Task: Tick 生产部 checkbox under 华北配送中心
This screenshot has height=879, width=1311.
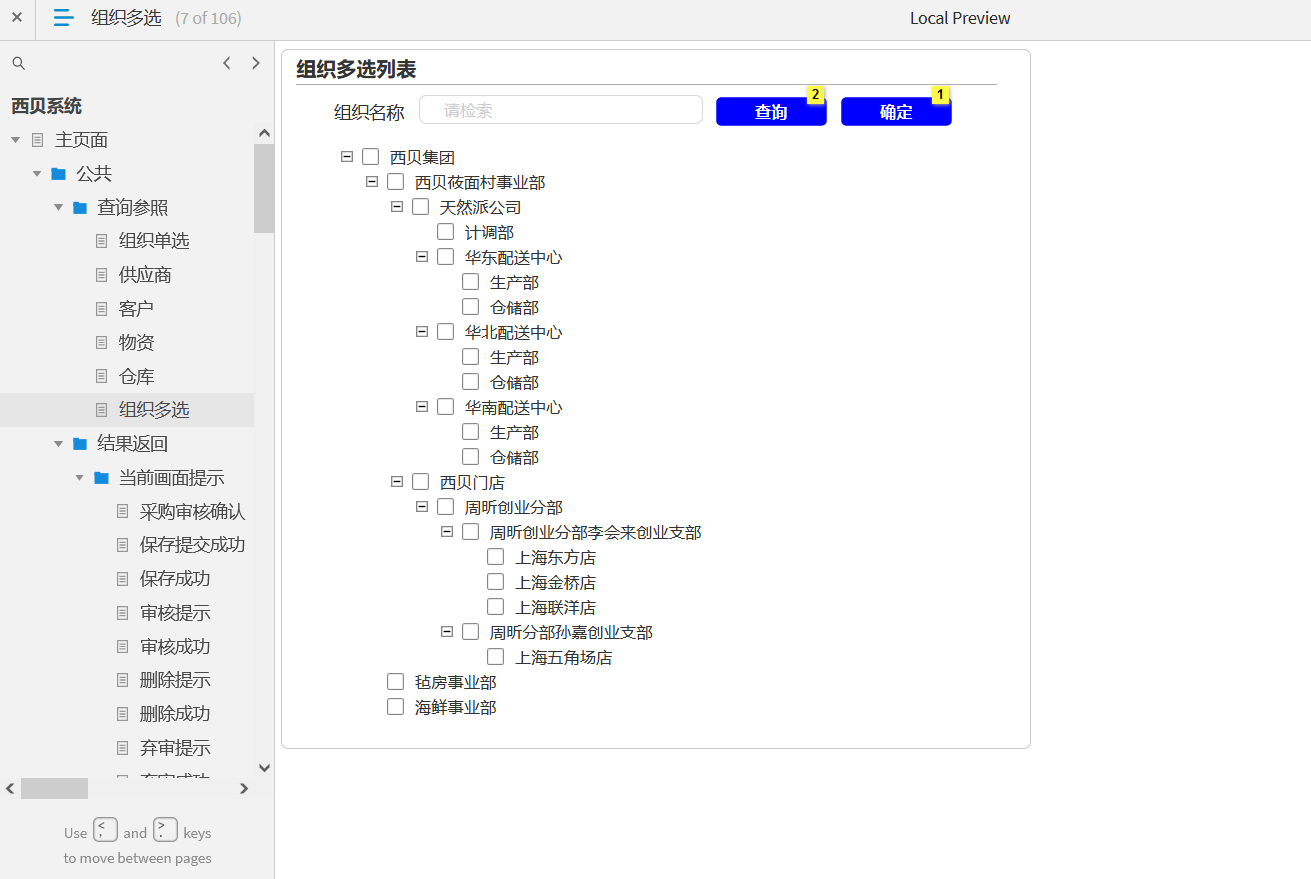Action: 471,357
